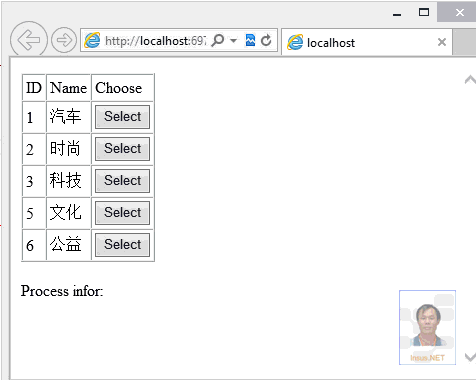The height and width of the screenshot is (380, 476).
Task: Click the Process infor: label
Action: coord(62,291)
